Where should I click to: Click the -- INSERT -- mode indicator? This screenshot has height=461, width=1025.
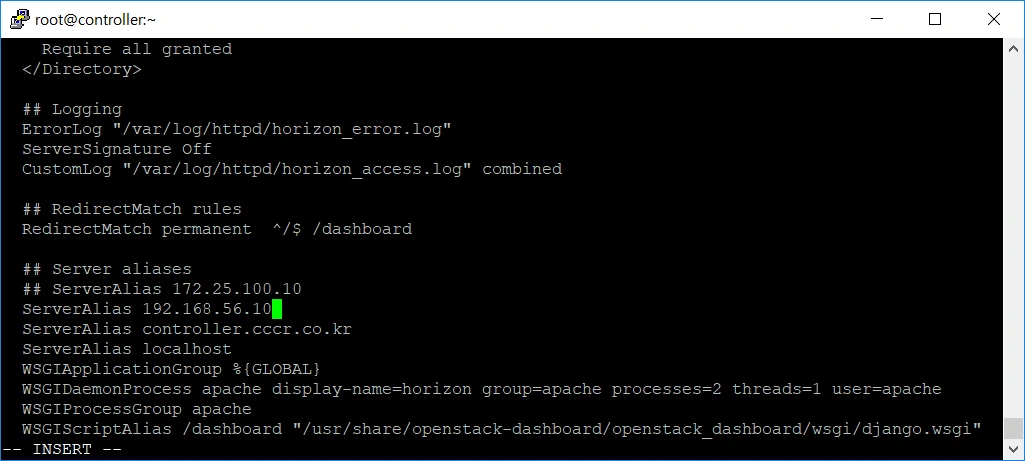pos(62,449)
